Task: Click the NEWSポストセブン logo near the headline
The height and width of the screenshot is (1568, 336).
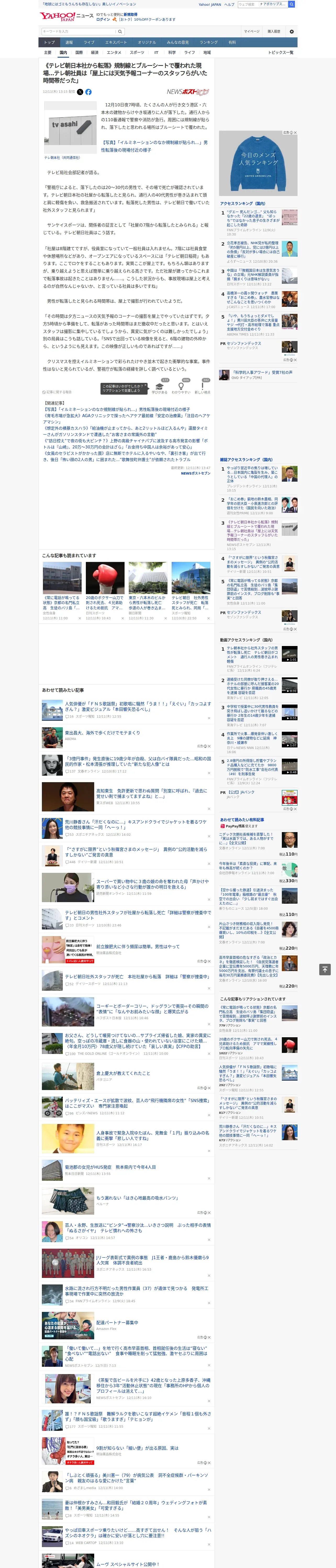Action: 188,92
